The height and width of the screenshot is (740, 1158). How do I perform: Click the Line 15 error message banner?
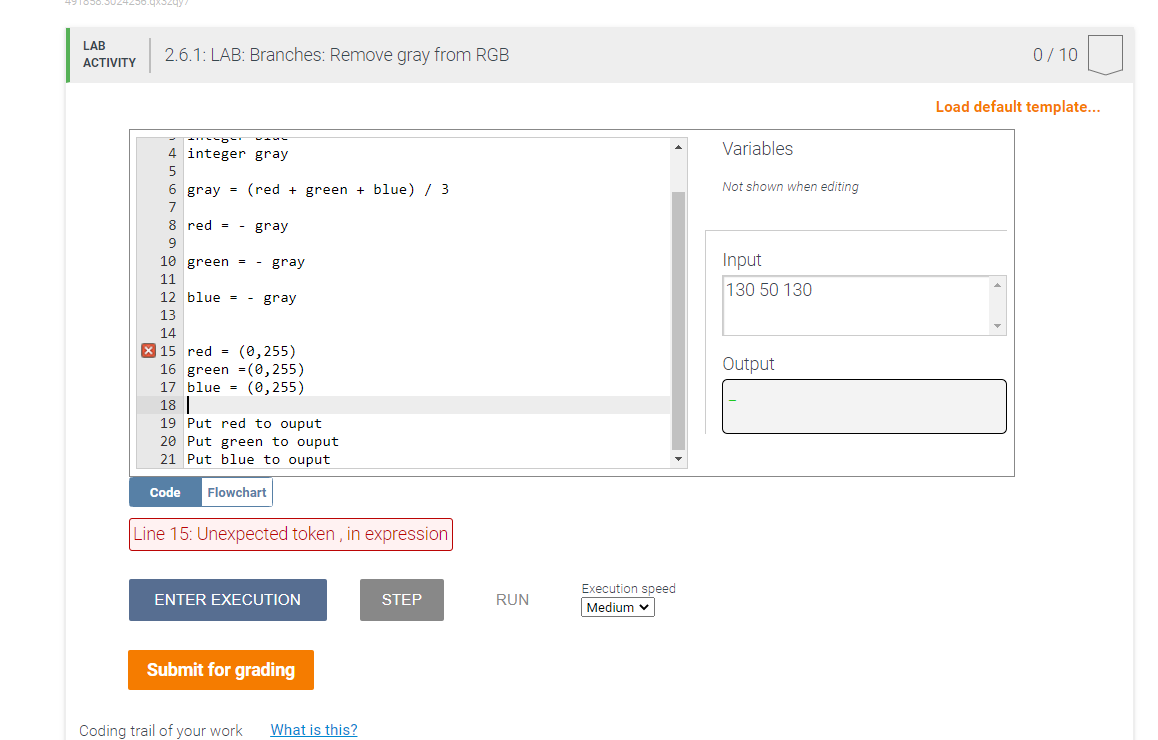tap(290, 534)
